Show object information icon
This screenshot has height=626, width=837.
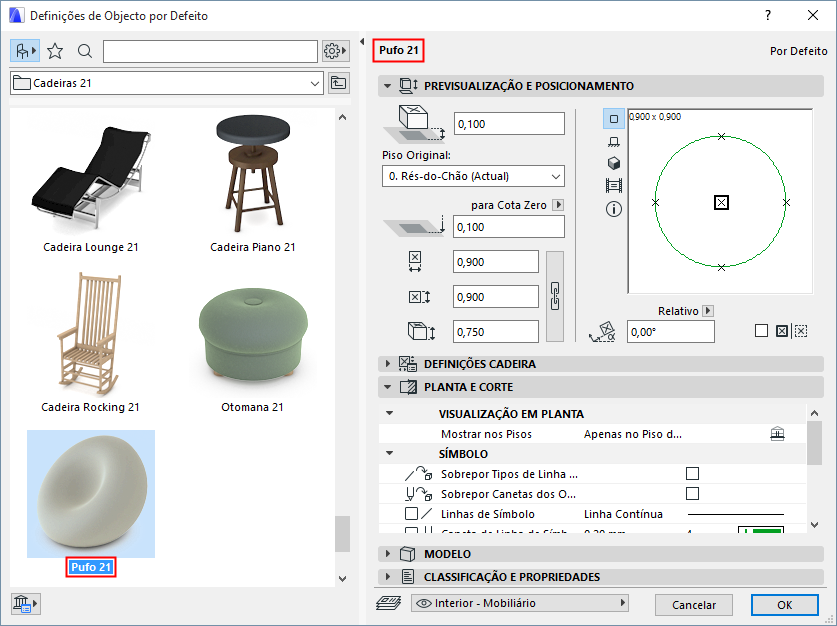coord(614,209)
